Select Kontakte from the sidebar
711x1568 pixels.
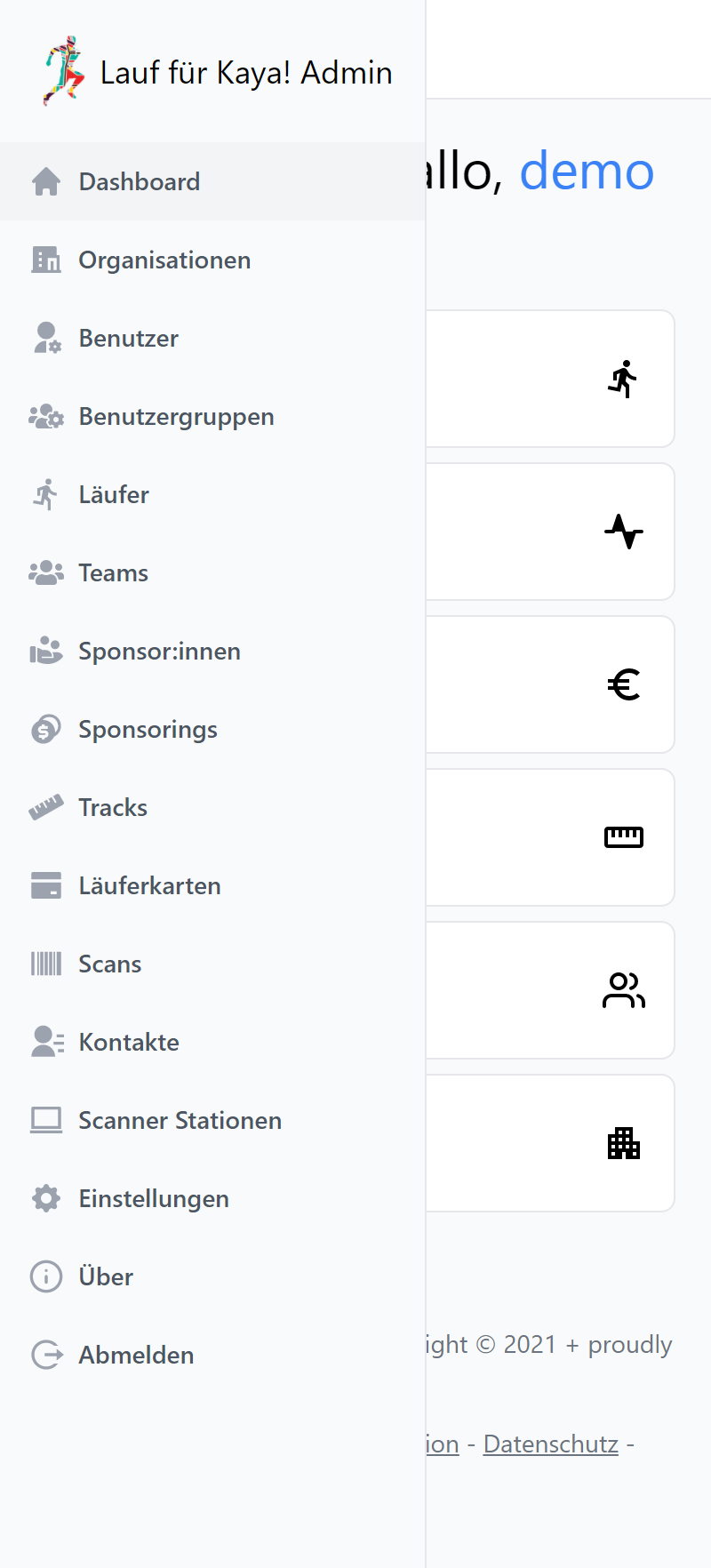(129, 1042)
